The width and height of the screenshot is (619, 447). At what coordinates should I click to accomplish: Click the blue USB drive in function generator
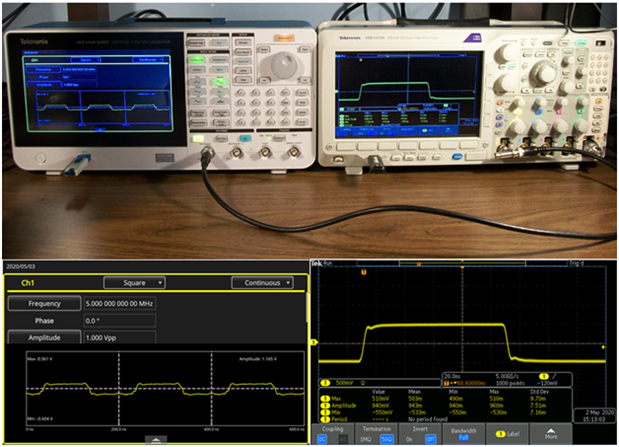78,165
